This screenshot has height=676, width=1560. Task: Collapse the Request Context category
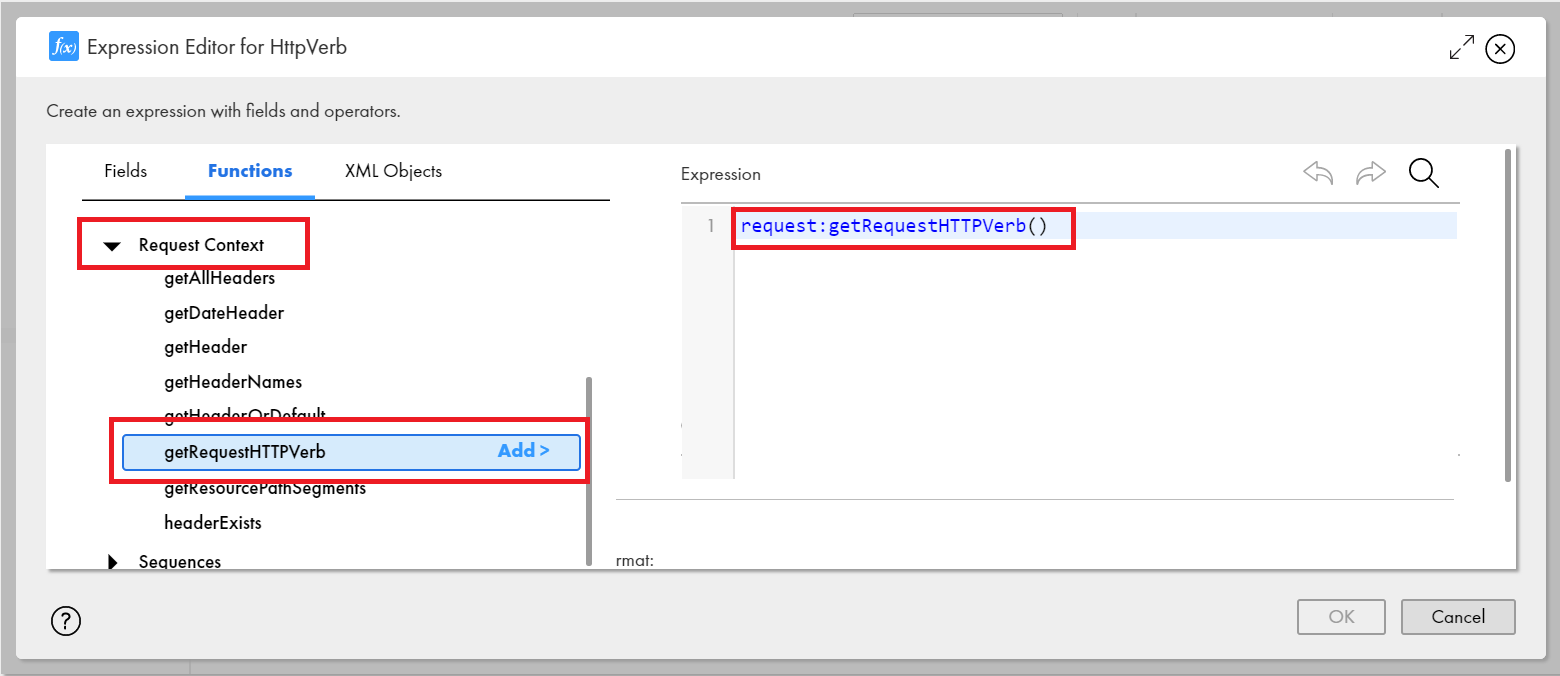(x=112, y=246)
